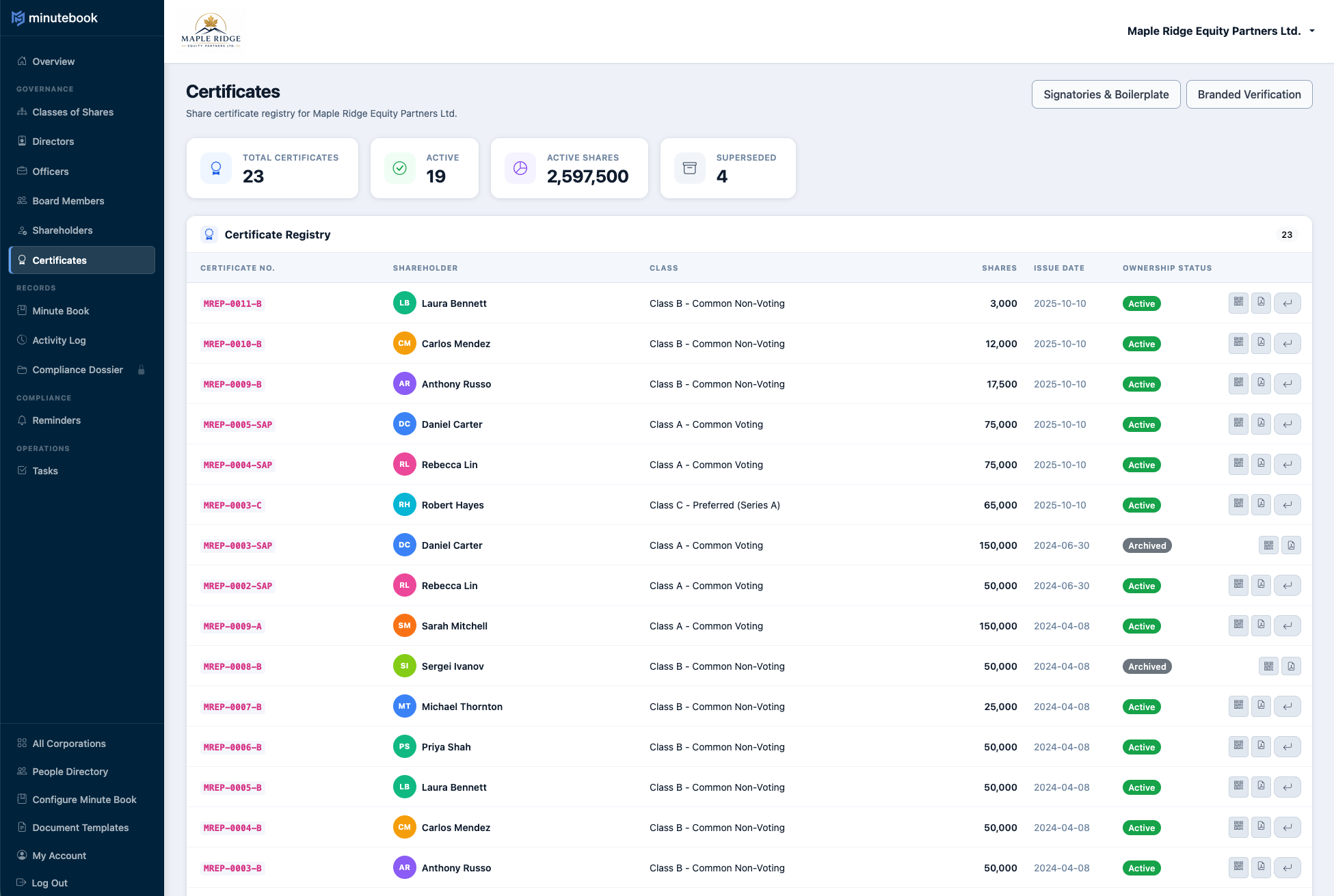Open the Maple Ridge Equity Partners company switcher

pos(1221,31)
